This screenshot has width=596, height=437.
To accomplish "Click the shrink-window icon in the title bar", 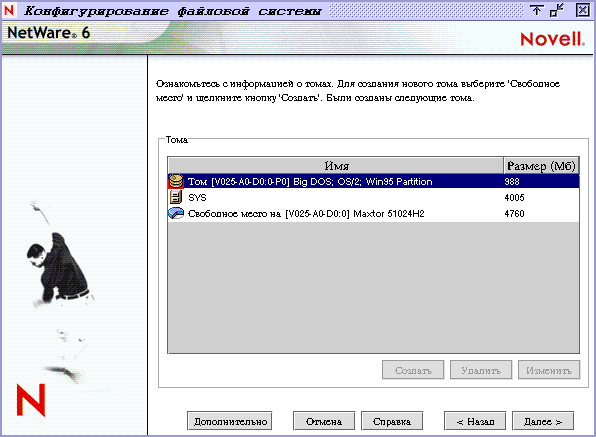I will point(558,10).
